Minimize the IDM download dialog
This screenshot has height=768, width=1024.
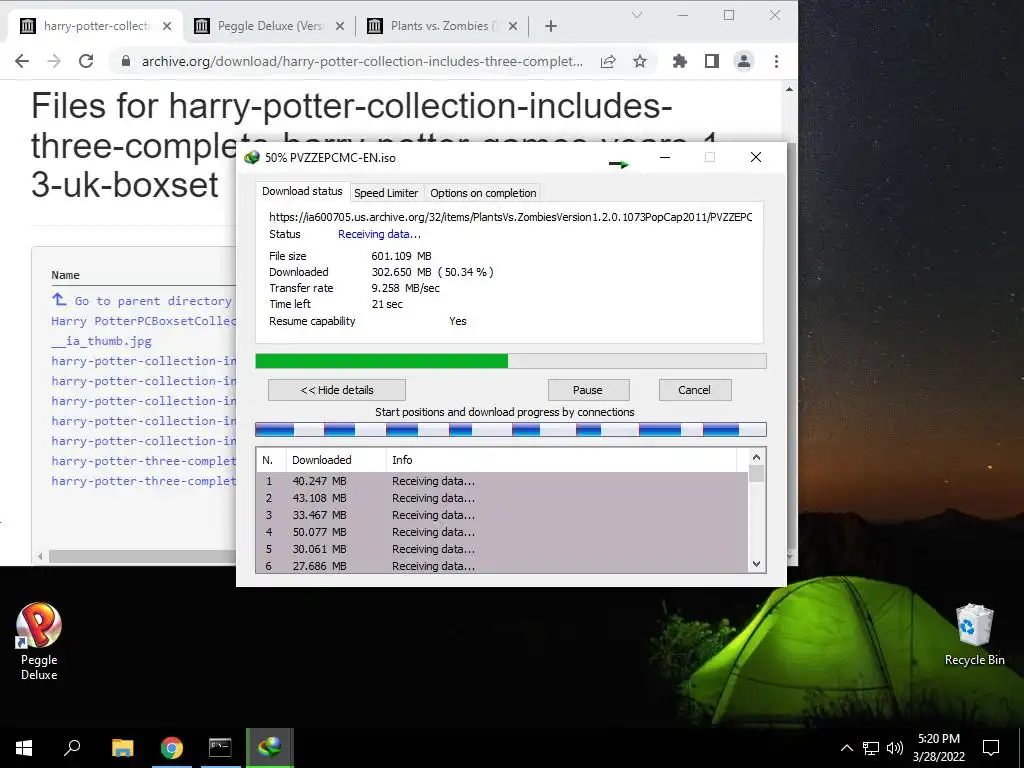coord(665,157)
